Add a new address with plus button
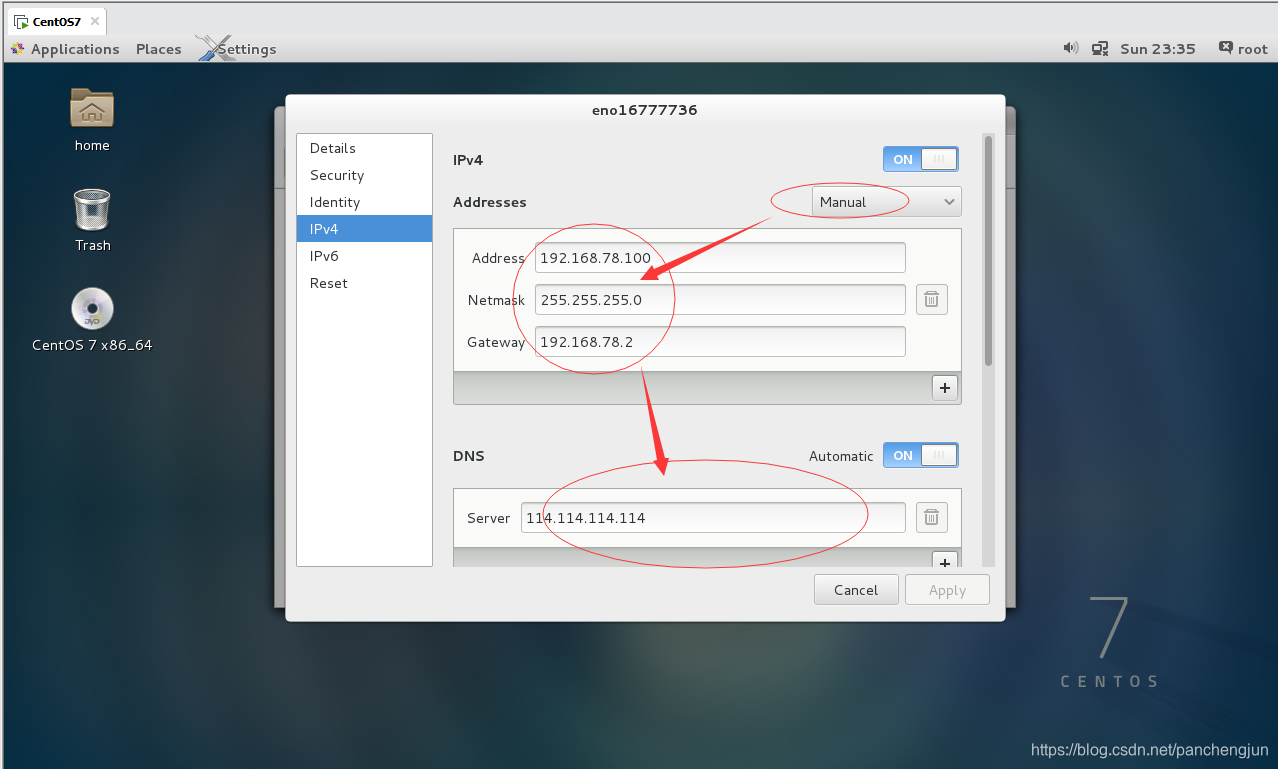 (x=945, y=388)
